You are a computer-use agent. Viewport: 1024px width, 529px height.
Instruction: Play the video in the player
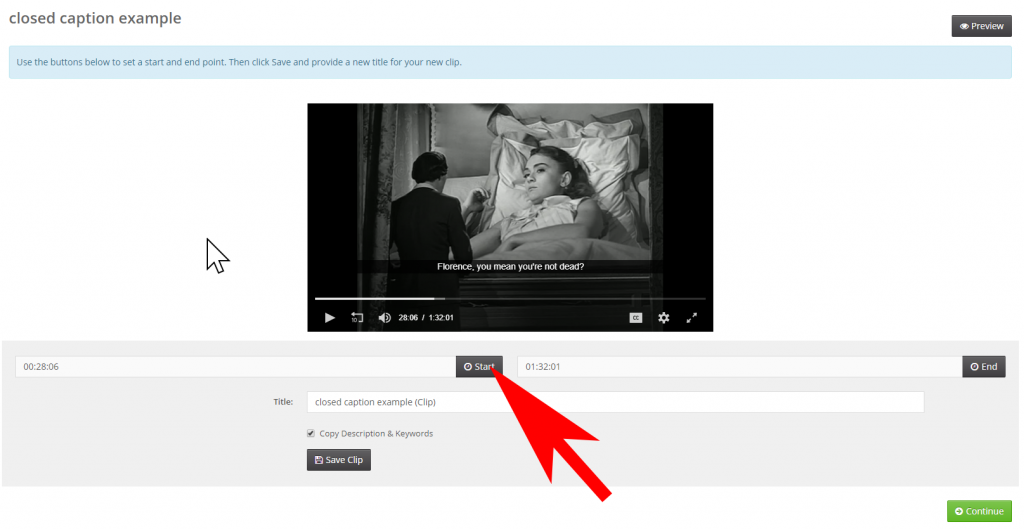330,317
